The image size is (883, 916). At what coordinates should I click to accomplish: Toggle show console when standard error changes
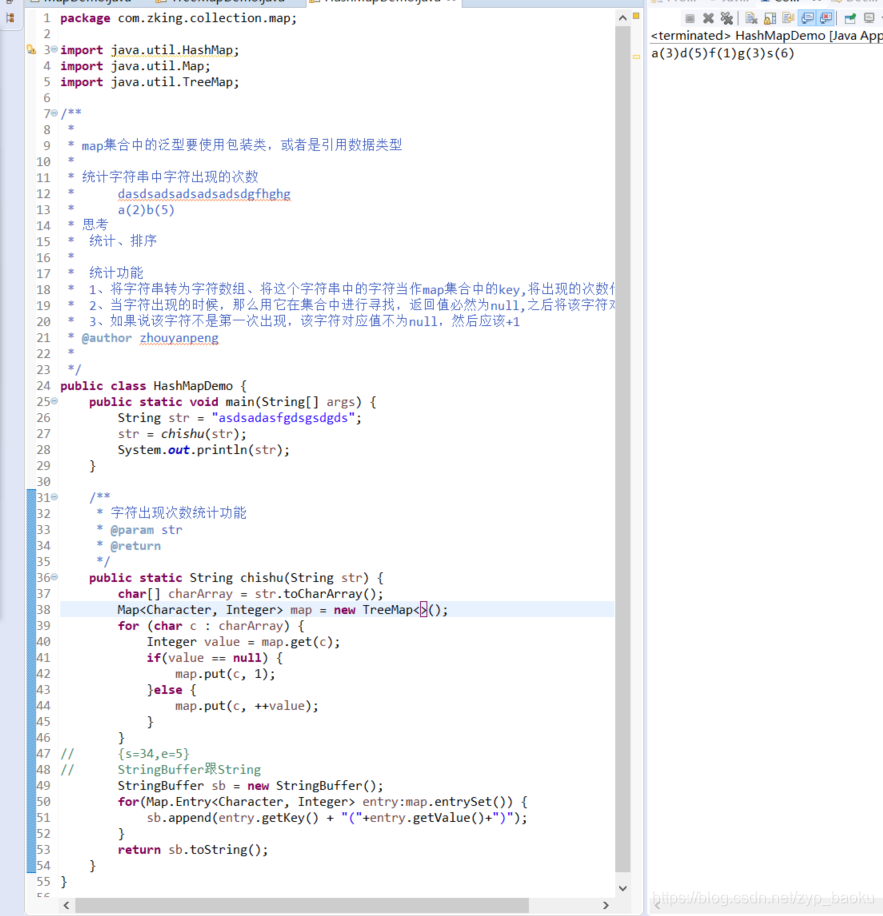tap(826, 18)
